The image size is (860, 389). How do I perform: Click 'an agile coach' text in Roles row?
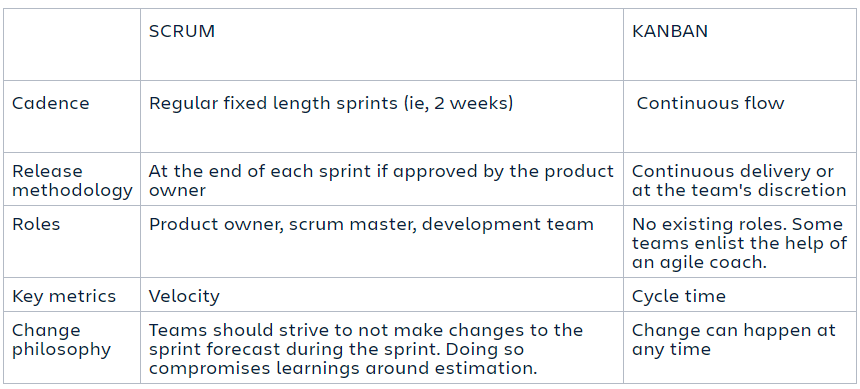[x=699, y=262]
